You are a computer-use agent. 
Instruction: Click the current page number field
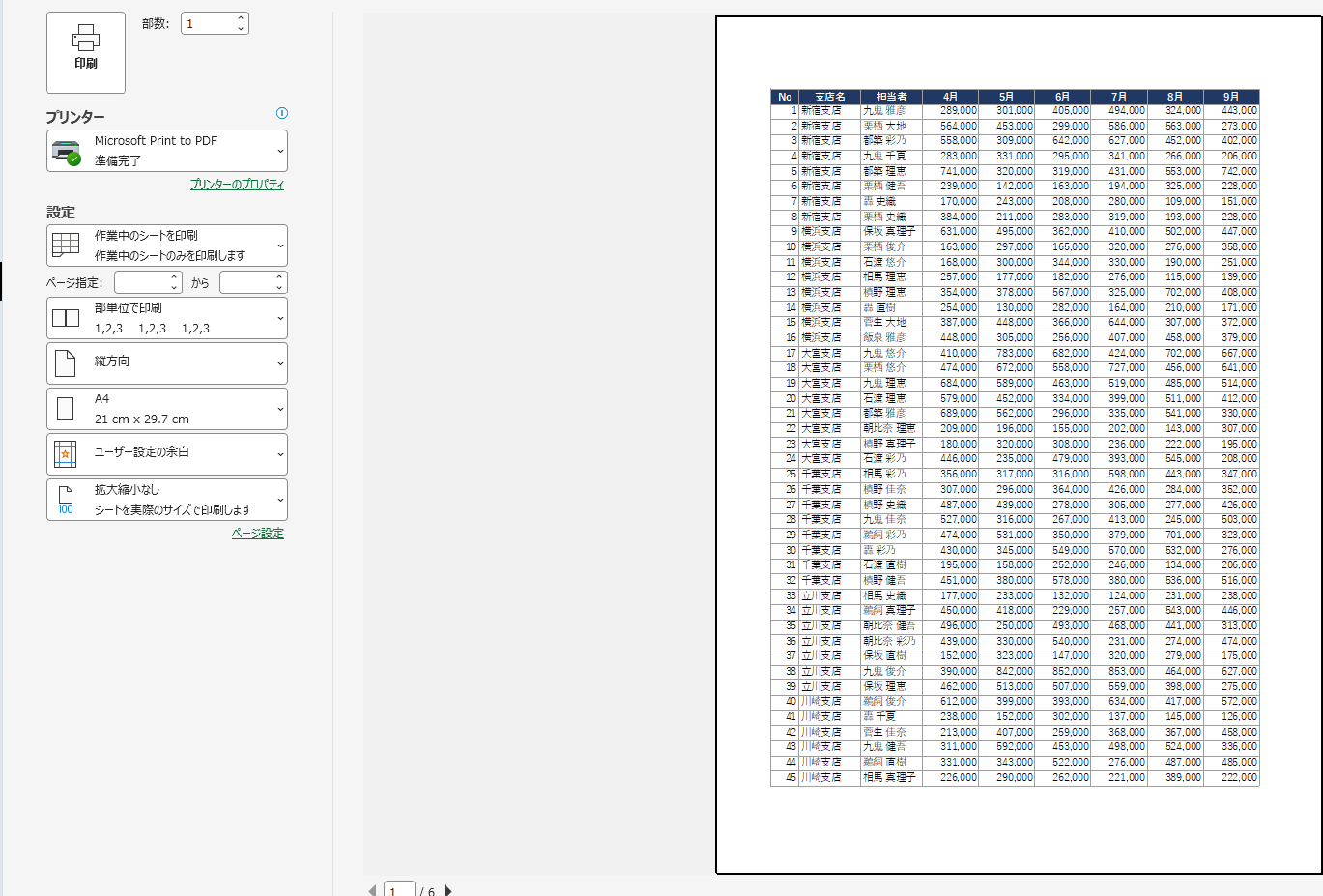coord(399,889)
